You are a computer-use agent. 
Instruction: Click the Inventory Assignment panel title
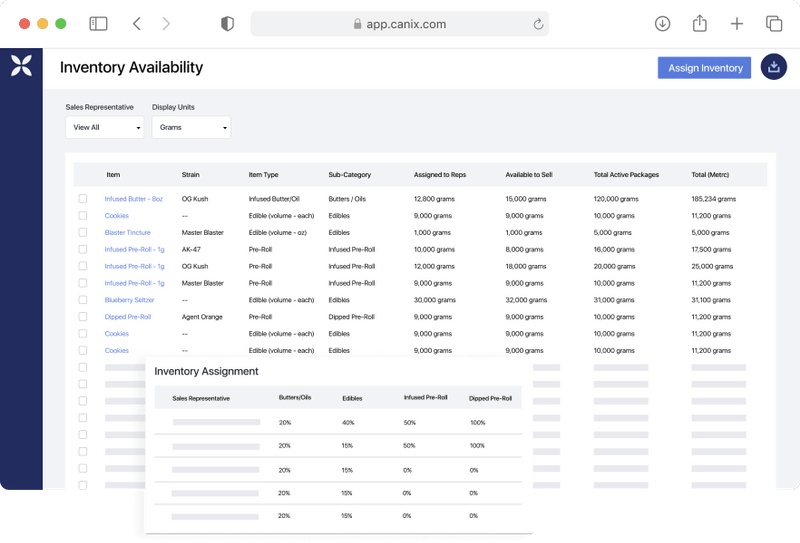(206, 371)
